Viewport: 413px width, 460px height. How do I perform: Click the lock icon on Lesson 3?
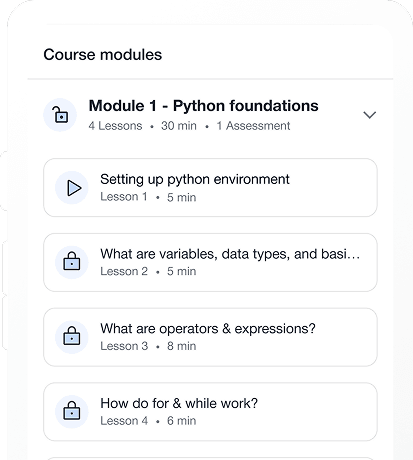72,337
